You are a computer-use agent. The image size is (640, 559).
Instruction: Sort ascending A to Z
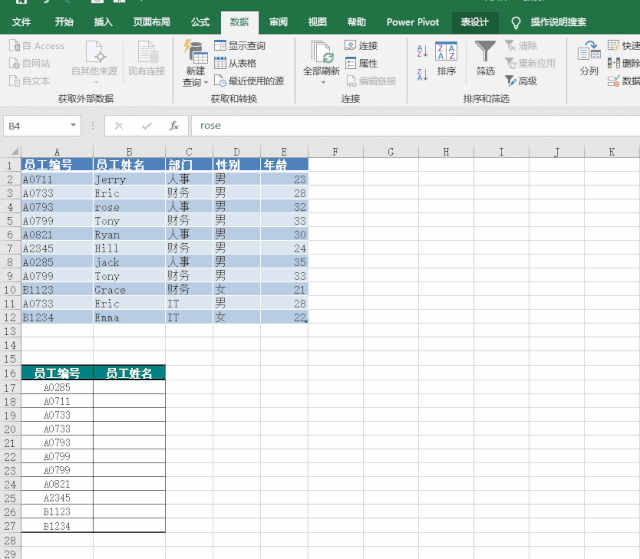coord(422,51)
